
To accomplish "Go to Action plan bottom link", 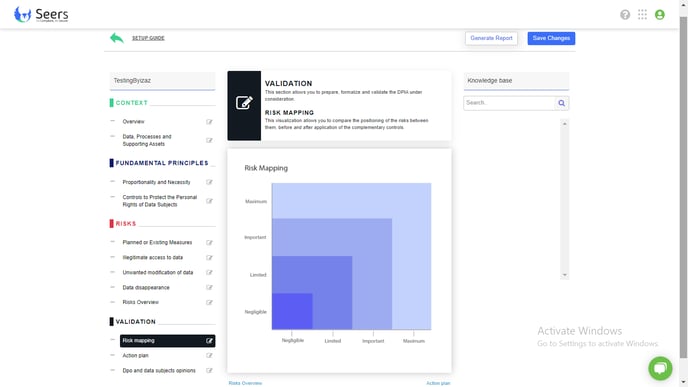I will coord(438,383).
